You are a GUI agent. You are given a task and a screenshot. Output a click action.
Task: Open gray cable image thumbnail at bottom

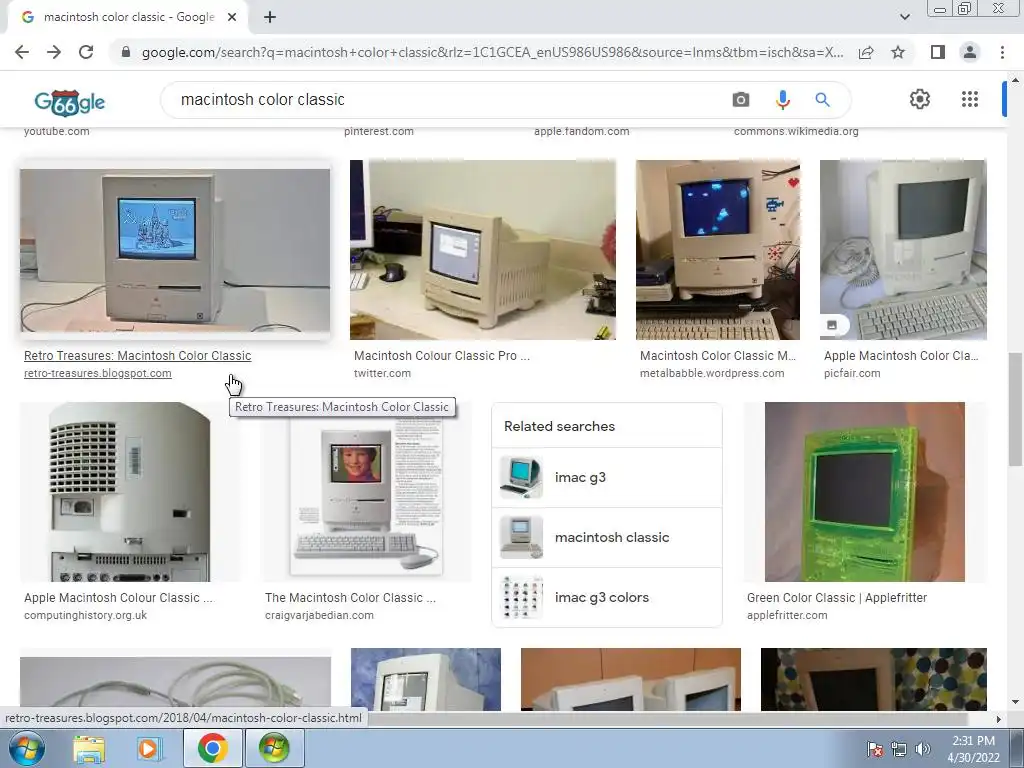point(175,682)
